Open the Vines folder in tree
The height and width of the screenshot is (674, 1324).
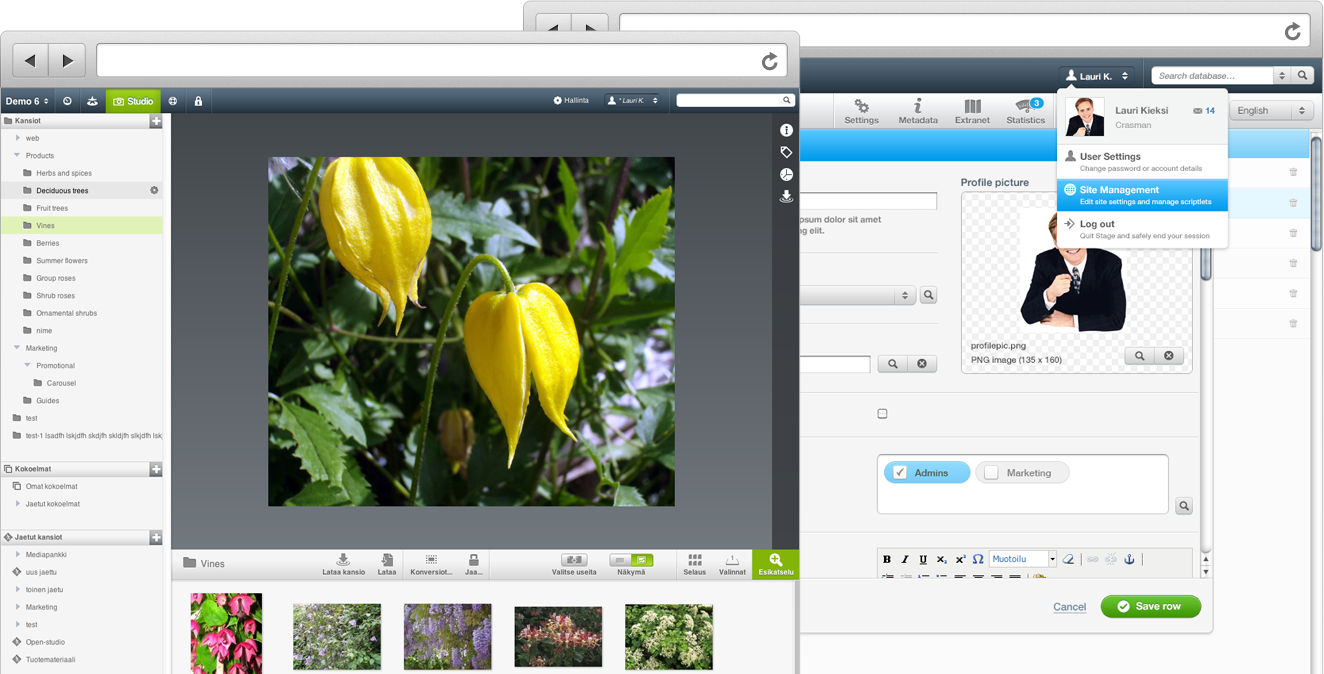coord(82,226)
